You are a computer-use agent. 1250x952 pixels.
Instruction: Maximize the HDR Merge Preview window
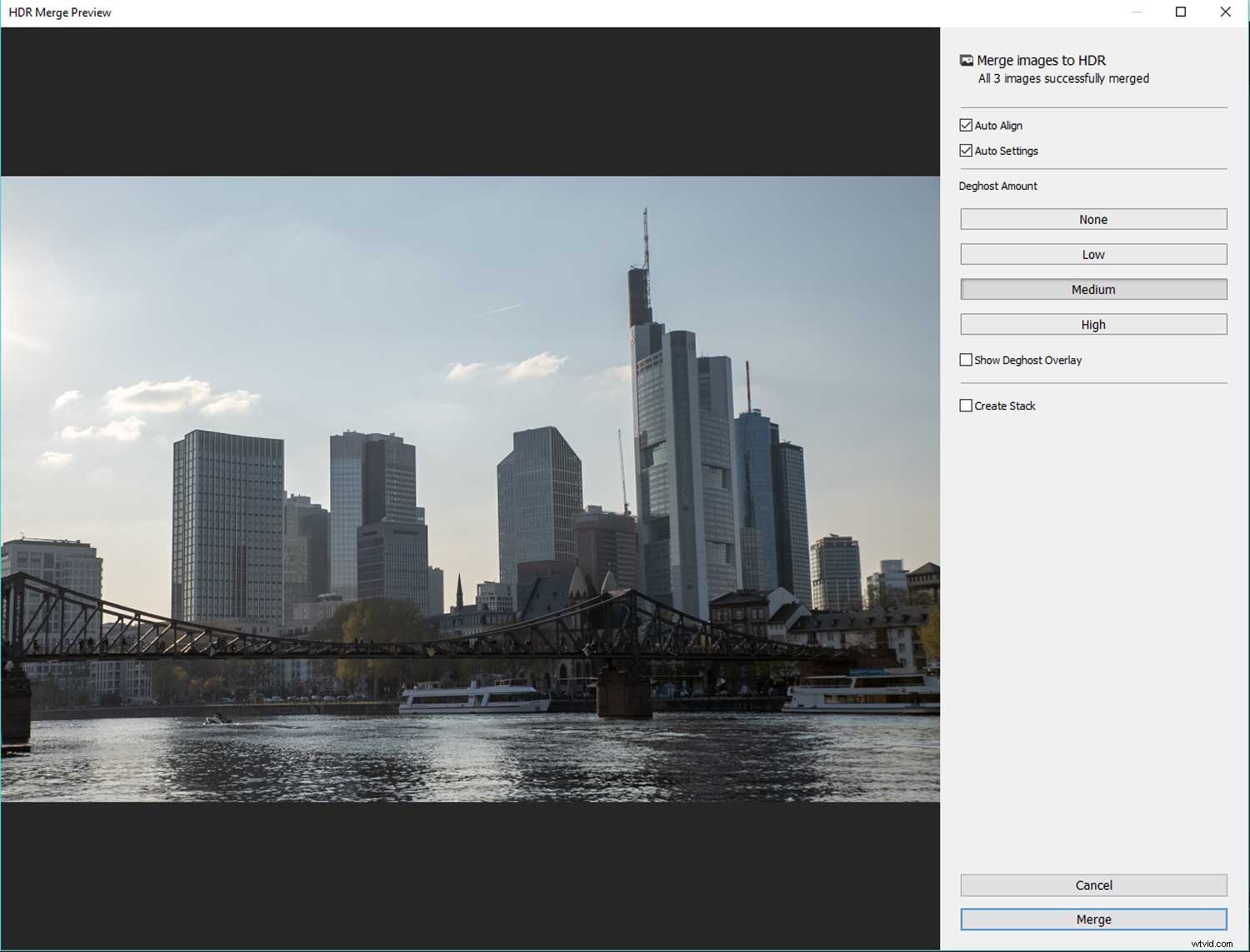1181,12
